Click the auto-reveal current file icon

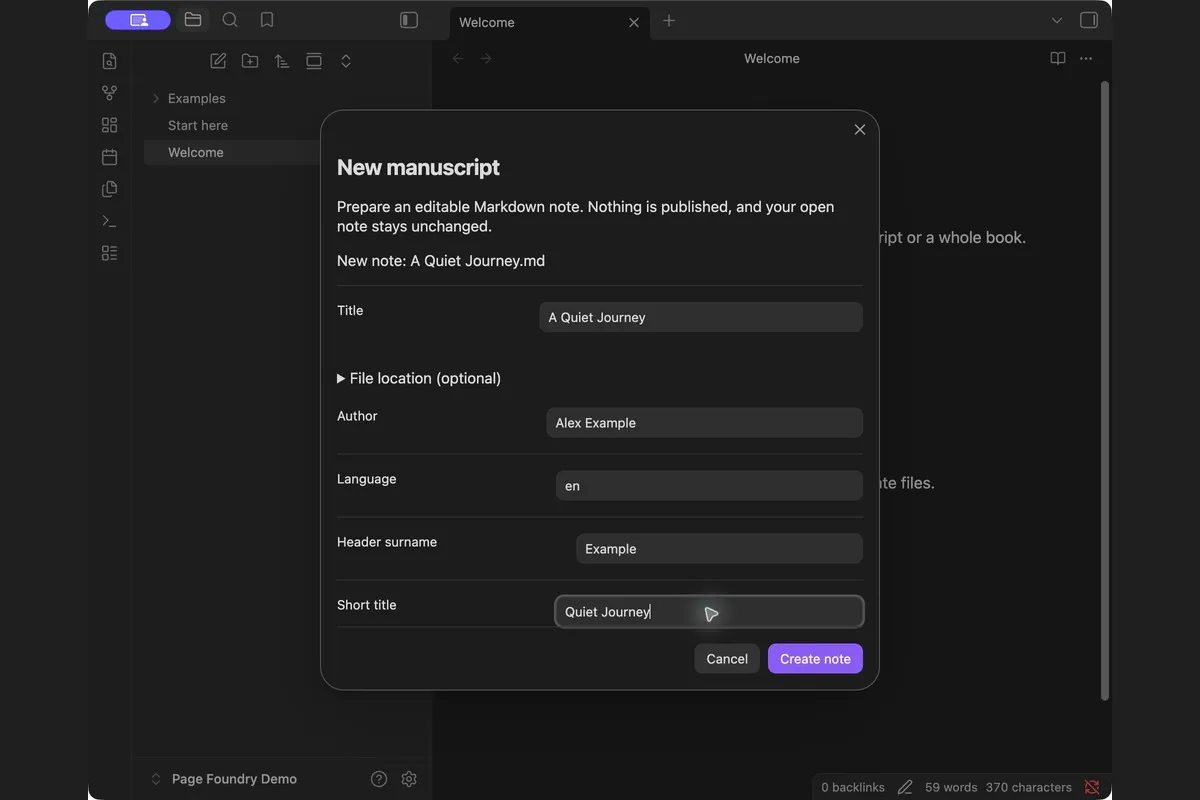click(x=314, y=61)
